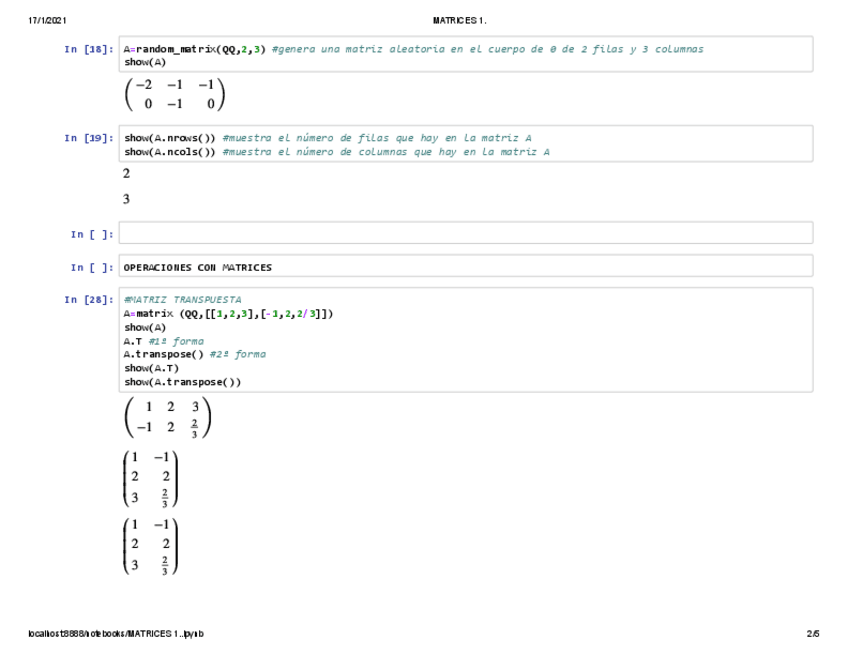Click the show(A.ncols()) code line
The image size is (848, 655).
point(336,152)
